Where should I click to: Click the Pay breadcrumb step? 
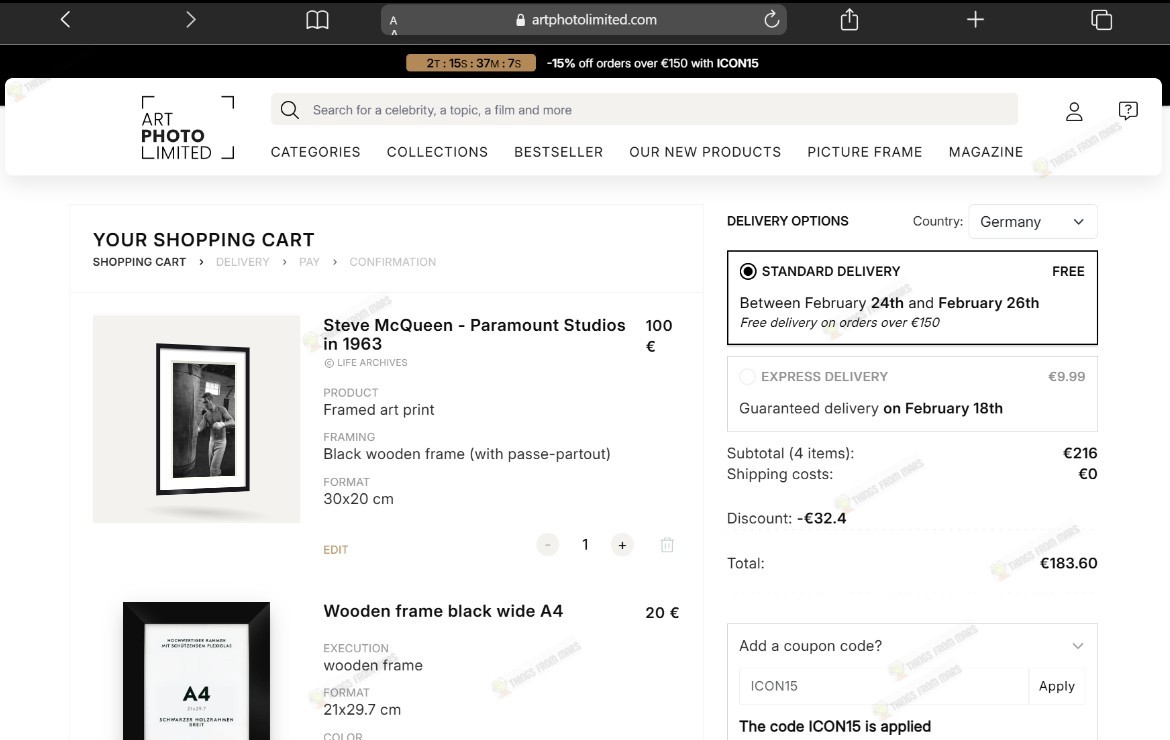309,262
